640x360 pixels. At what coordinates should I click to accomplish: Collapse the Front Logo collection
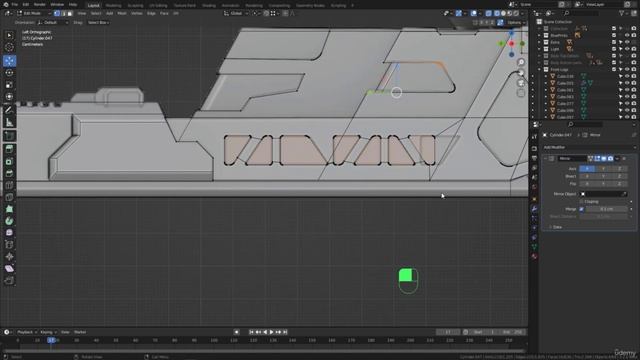click(x=540, y=69)
